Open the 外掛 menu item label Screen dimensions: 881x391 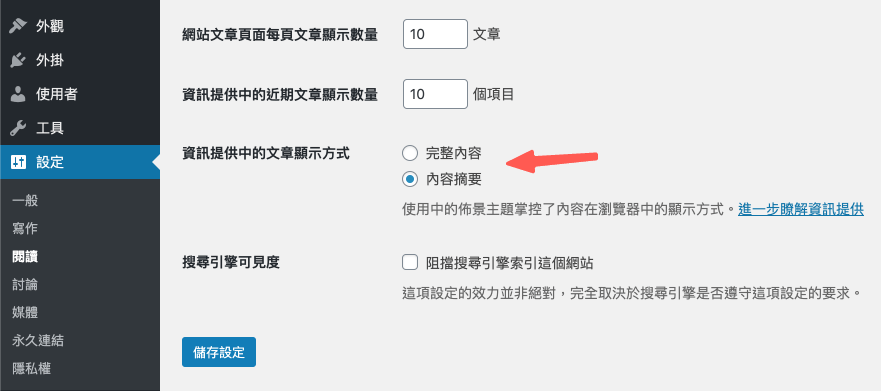(x=49, y=61)
